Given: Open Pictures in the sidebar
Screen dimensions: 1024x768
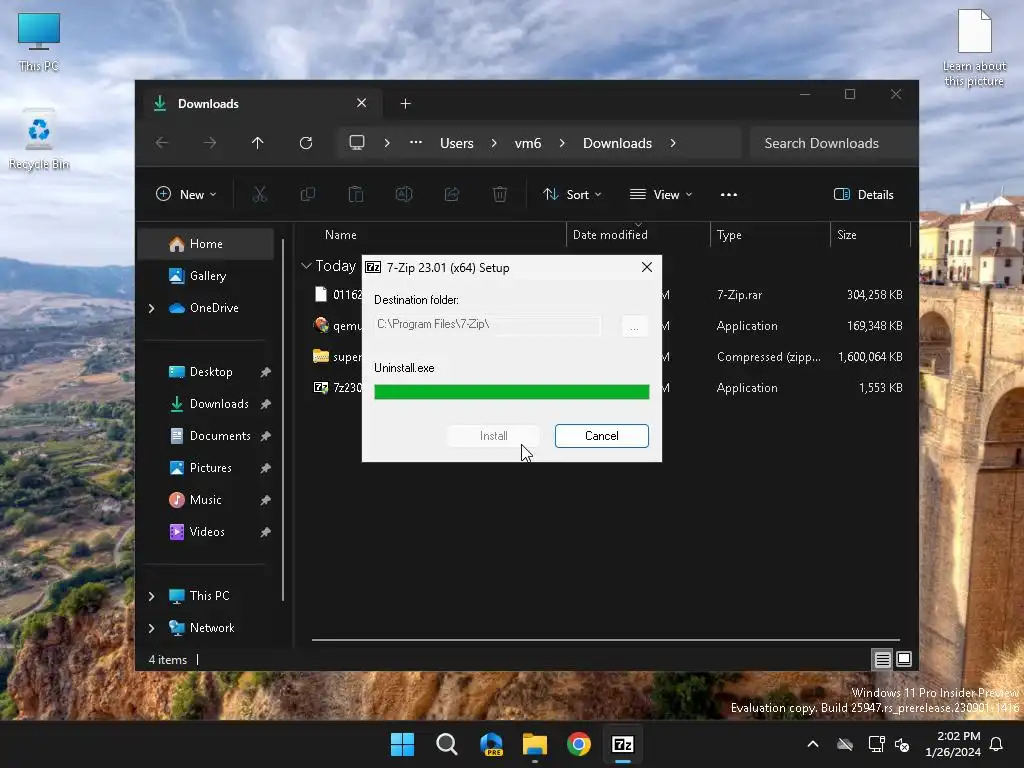Looking at the screenshot, I should 210,468.
